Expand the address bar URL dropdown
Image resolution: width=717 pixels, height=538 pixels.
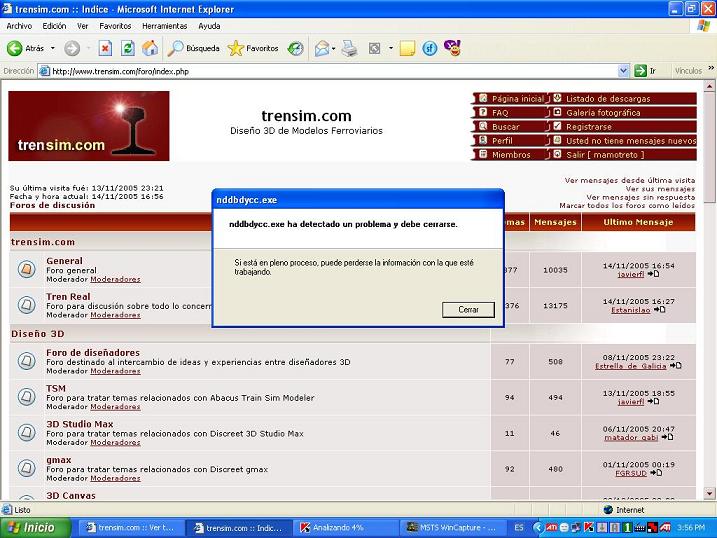pyautogui.click(x=623, y=71)
